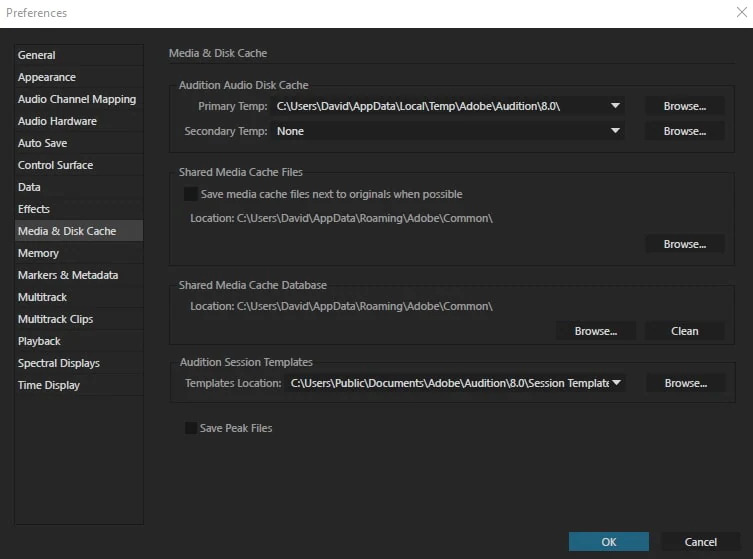
Task: Click the Audition Audio Disk Cache heading
Action: [x=243, y=85]
